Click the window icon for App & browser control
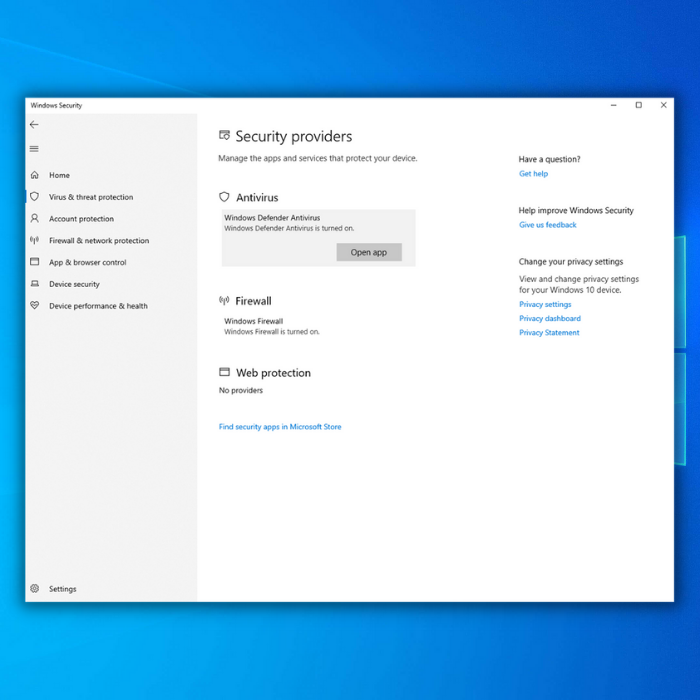Viewport: 700px width, 700px height. pyautogui.click(x=34, y=262)
